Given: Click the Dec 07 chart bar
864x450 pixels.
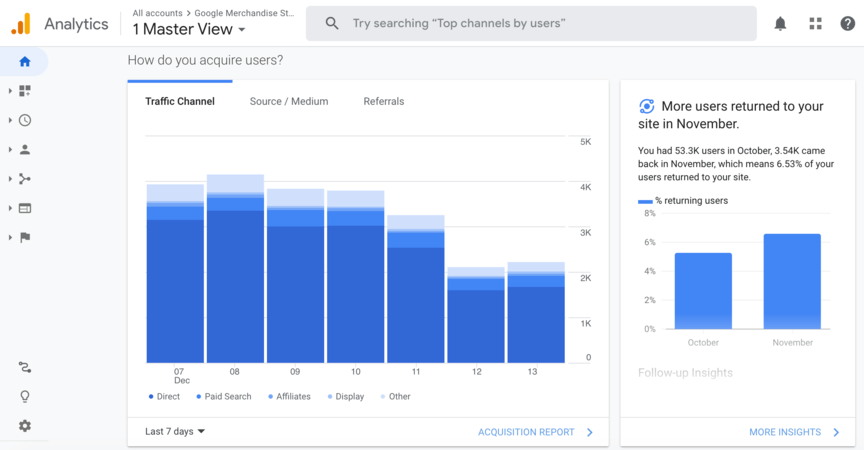Looking at the screenshot, I should pyautogui.click(x=175, y=273).
